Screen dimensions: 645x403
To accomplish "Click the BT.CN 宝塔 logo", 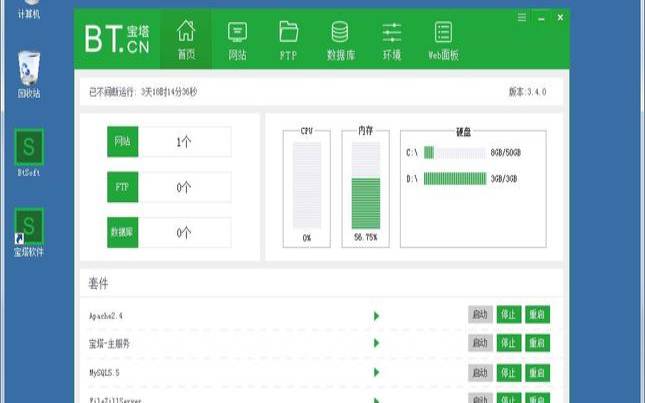I will pos(117,39).
